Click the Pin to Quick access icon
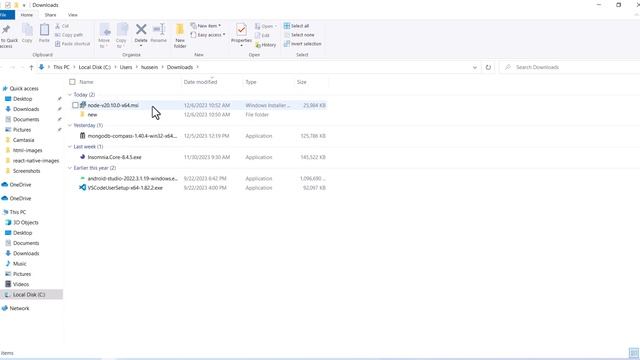This screenshot has height=360, width=640. click(x=6, y=29)
